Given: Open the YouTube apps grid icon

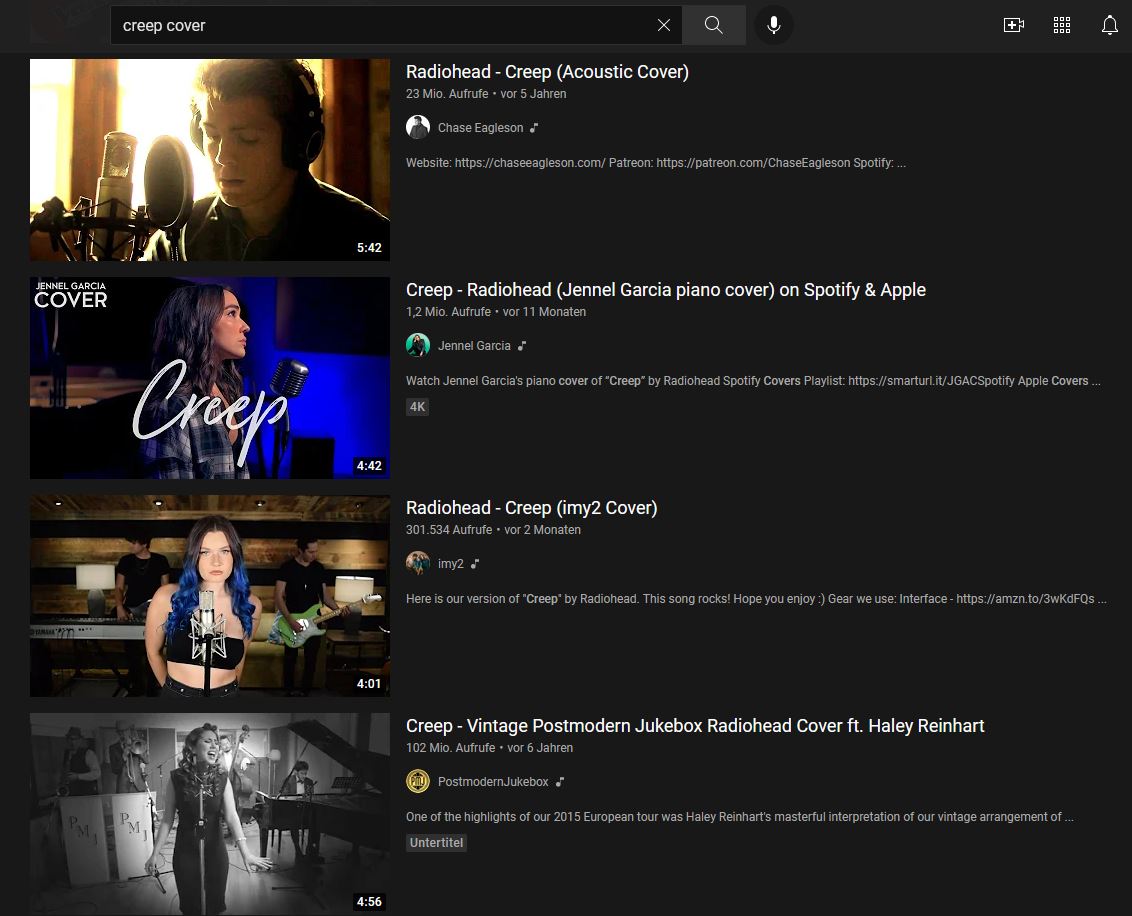Looking at the screenshot, I should [1061, 25].
